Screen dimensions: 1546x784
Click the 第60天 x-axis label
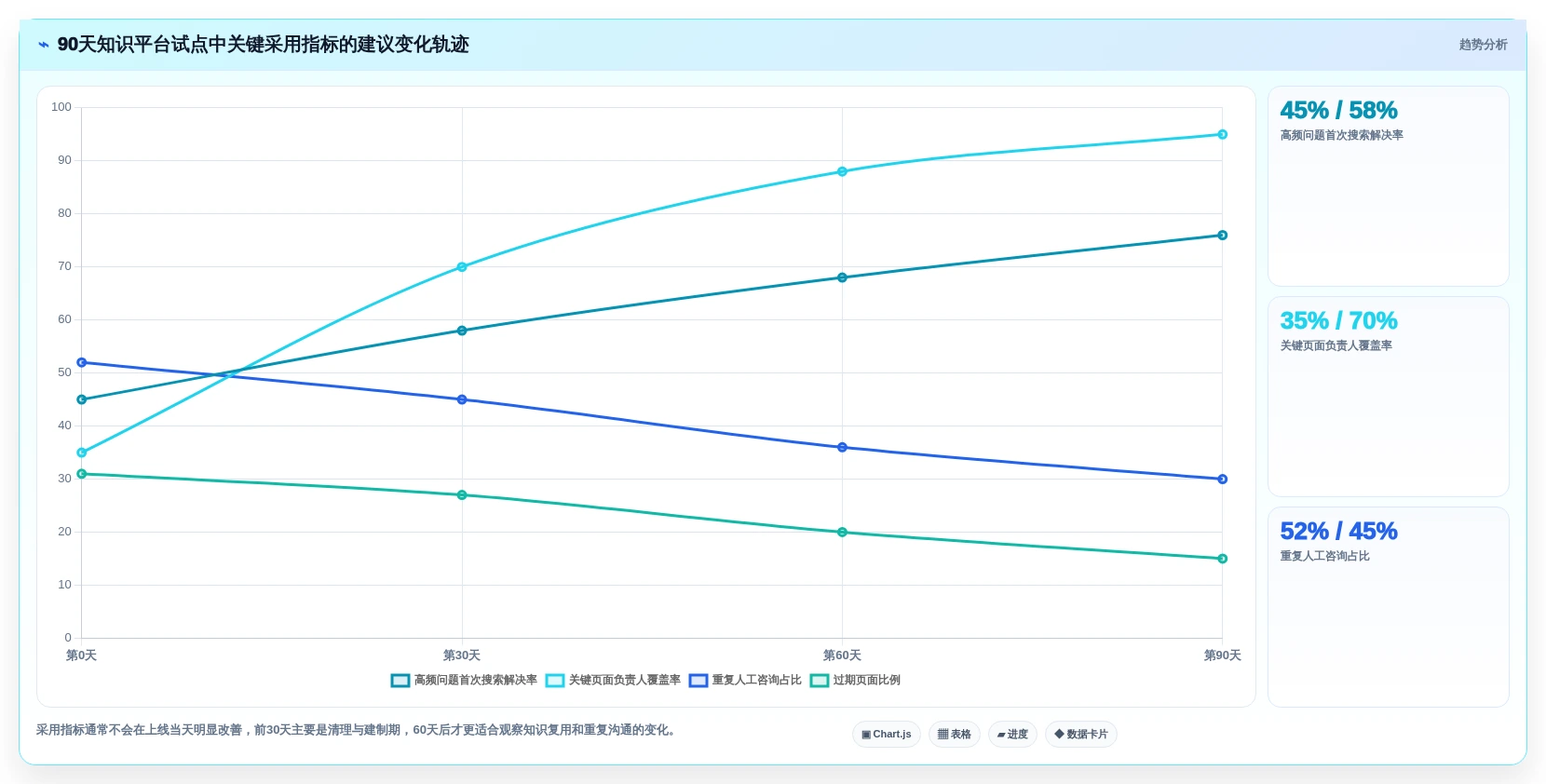842,656
